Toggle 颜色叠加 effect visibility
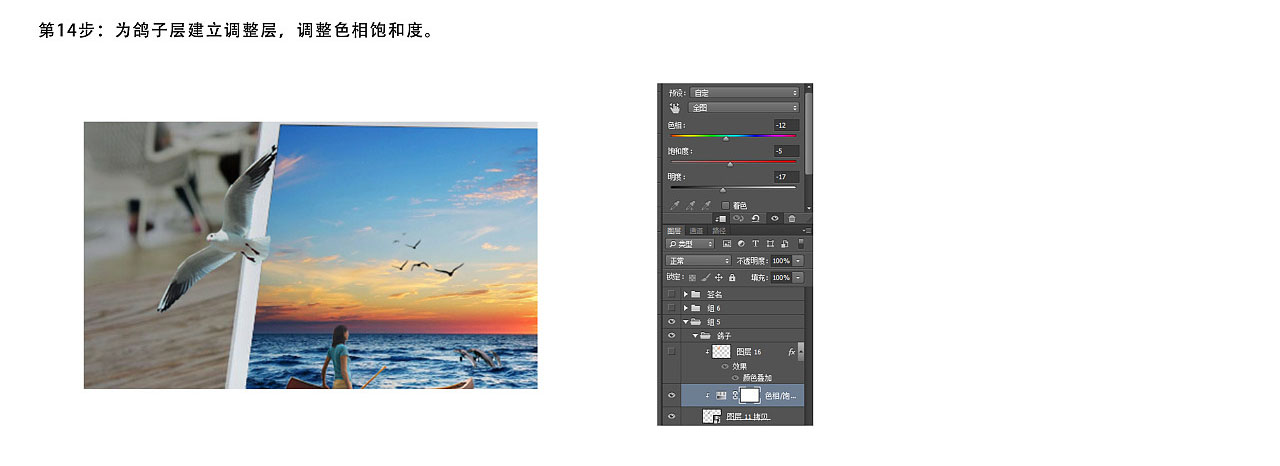The image size is (1280, 466). coord(735,378)
